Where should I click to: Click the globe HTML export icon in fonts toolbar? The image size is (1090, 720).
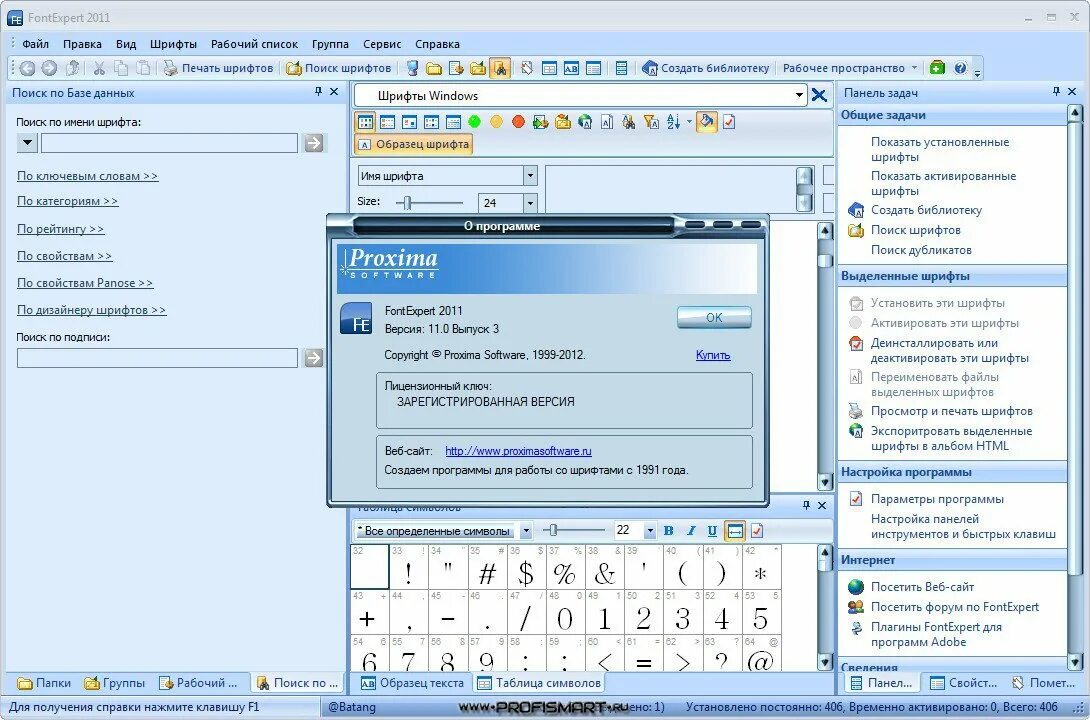(x=585, y=122)
